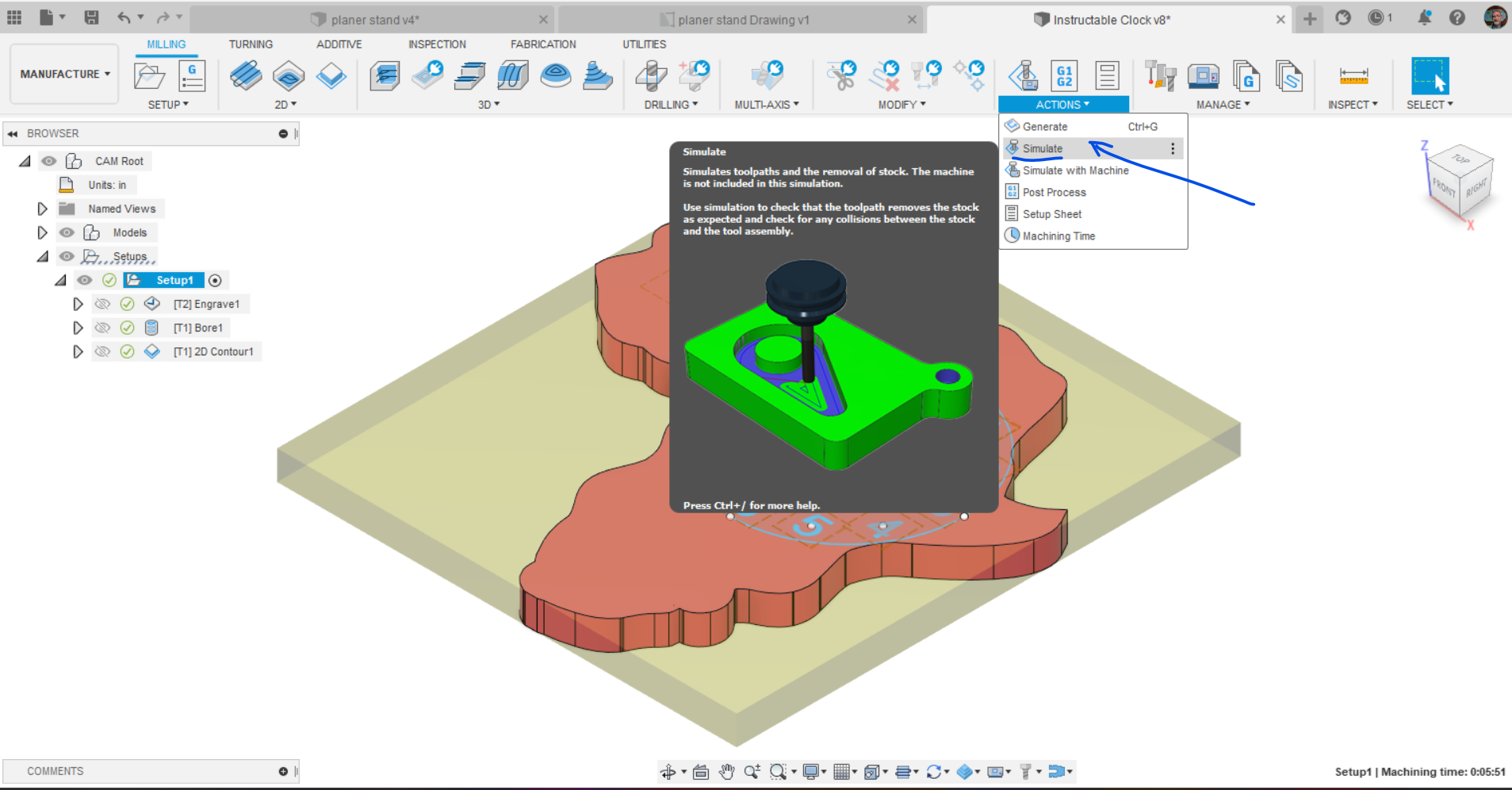Screen dimensions: 1512x790
Task: Expand the Engrave1 operation
Action: [78, 304]
